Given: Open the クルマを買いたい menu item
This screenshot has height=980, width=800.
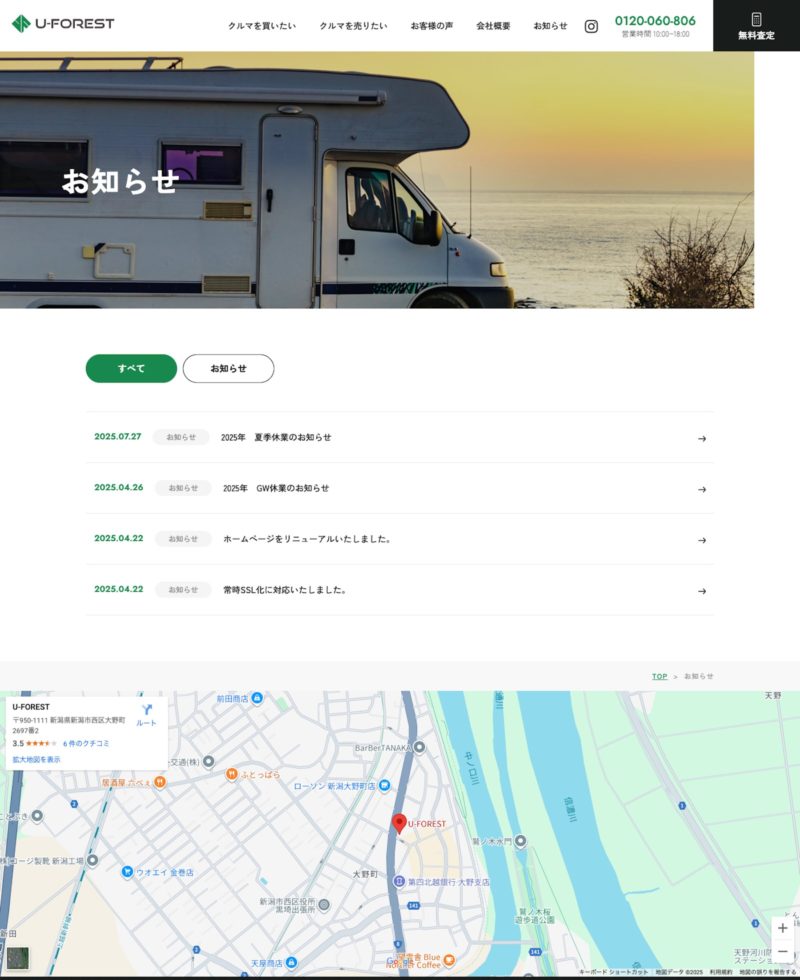Looking at the screenshot, I should 262,26.
